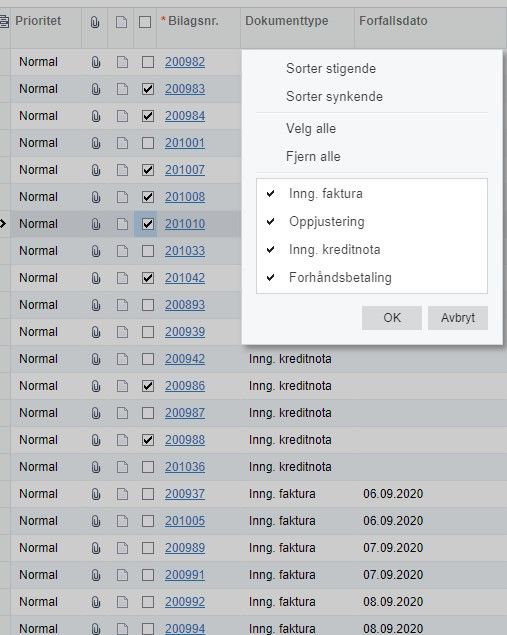The height and width of the screenshot is (635, 507).
Task: Click document icon in row 201036
Action: [122, 467]
